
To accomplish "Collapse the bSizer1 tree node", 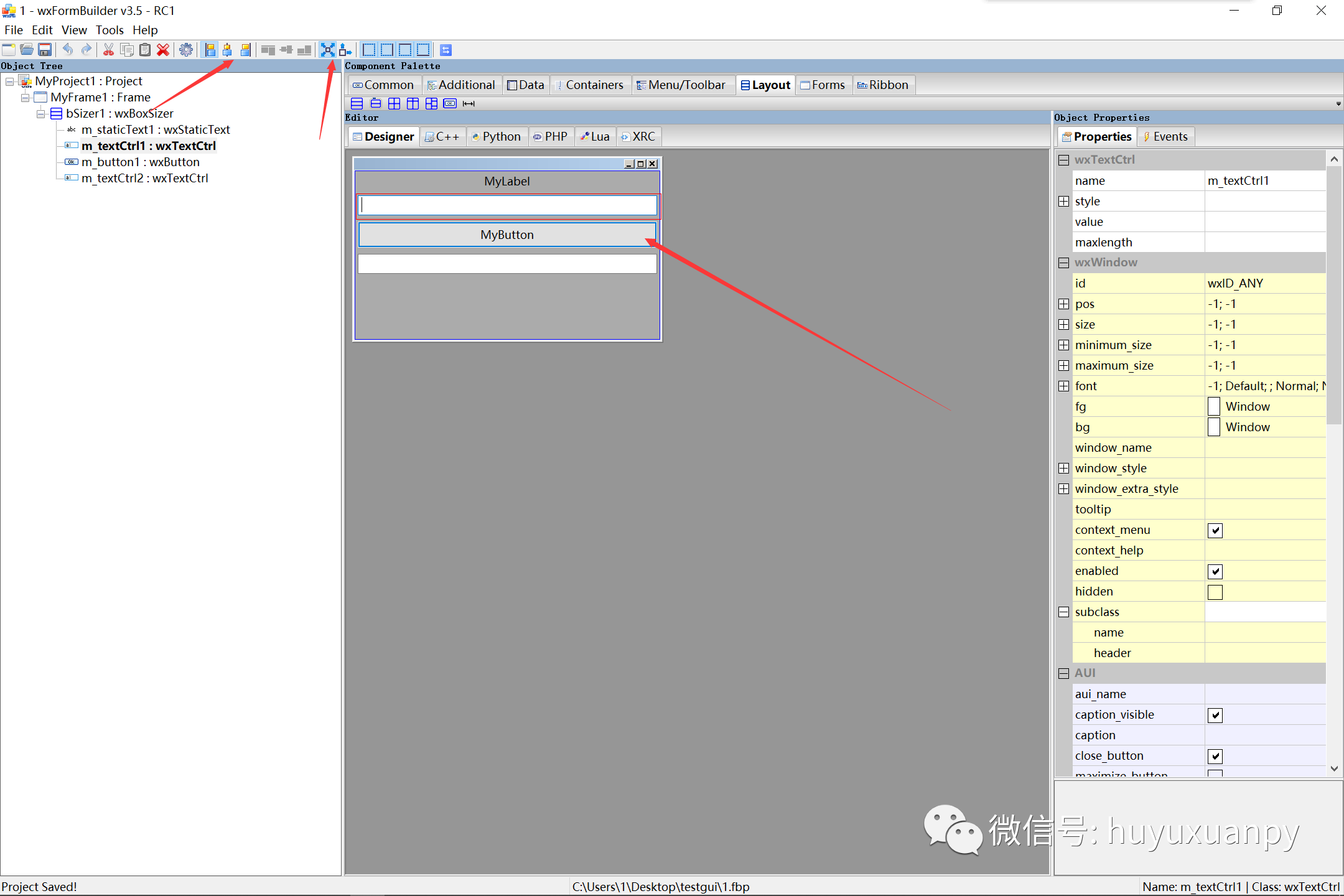I will (41, 114).
